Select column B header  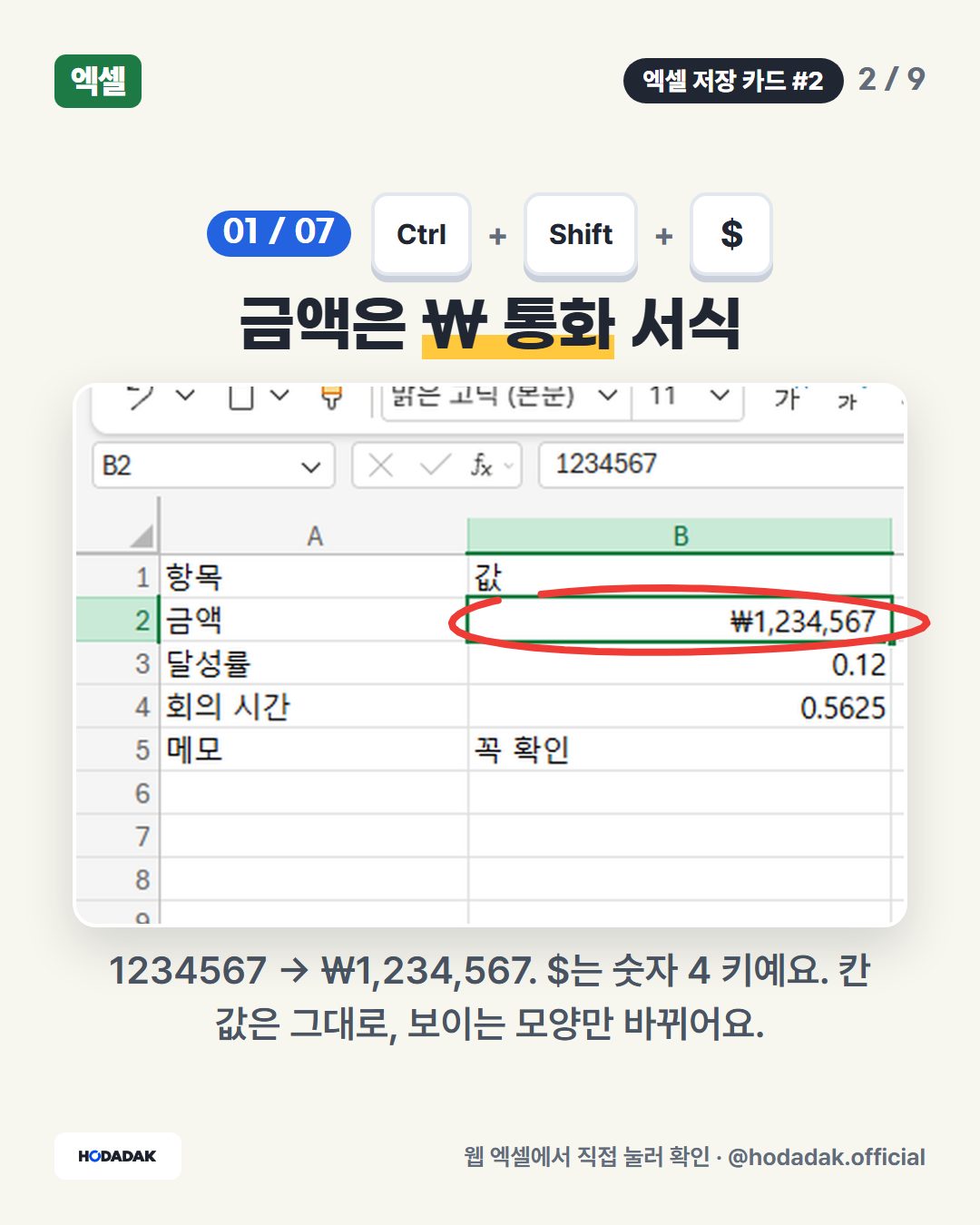(680, 535)
